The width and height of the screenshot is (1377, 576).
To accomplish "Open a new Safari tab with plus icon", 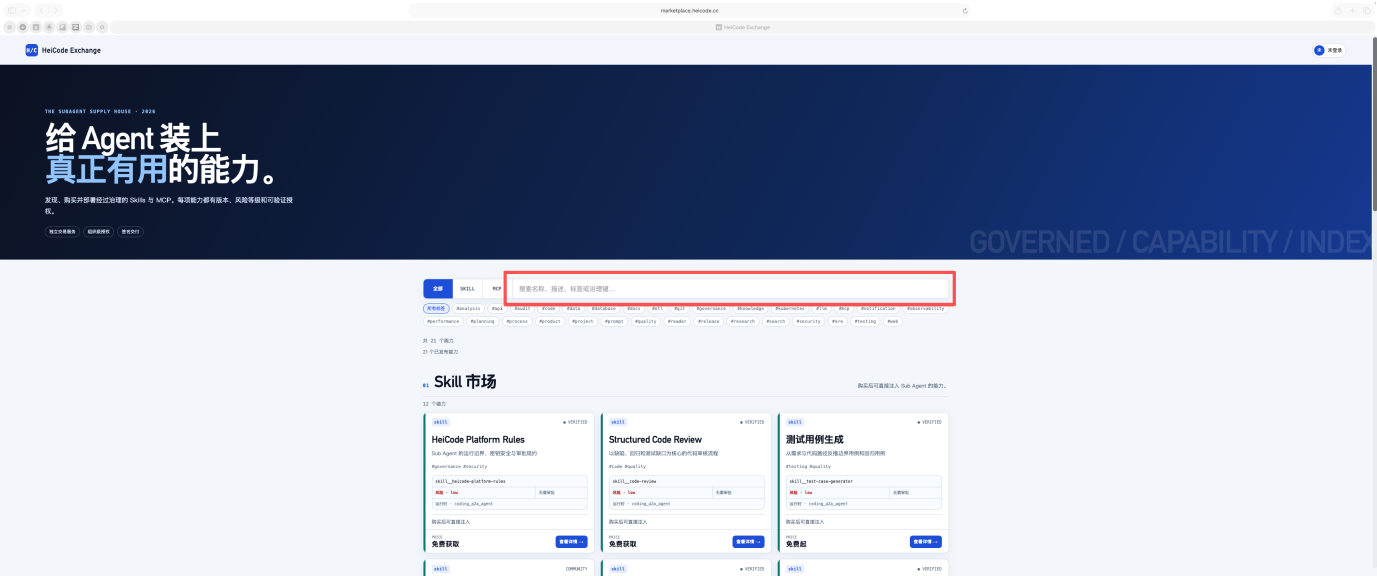I will (x=1352, y=10).
